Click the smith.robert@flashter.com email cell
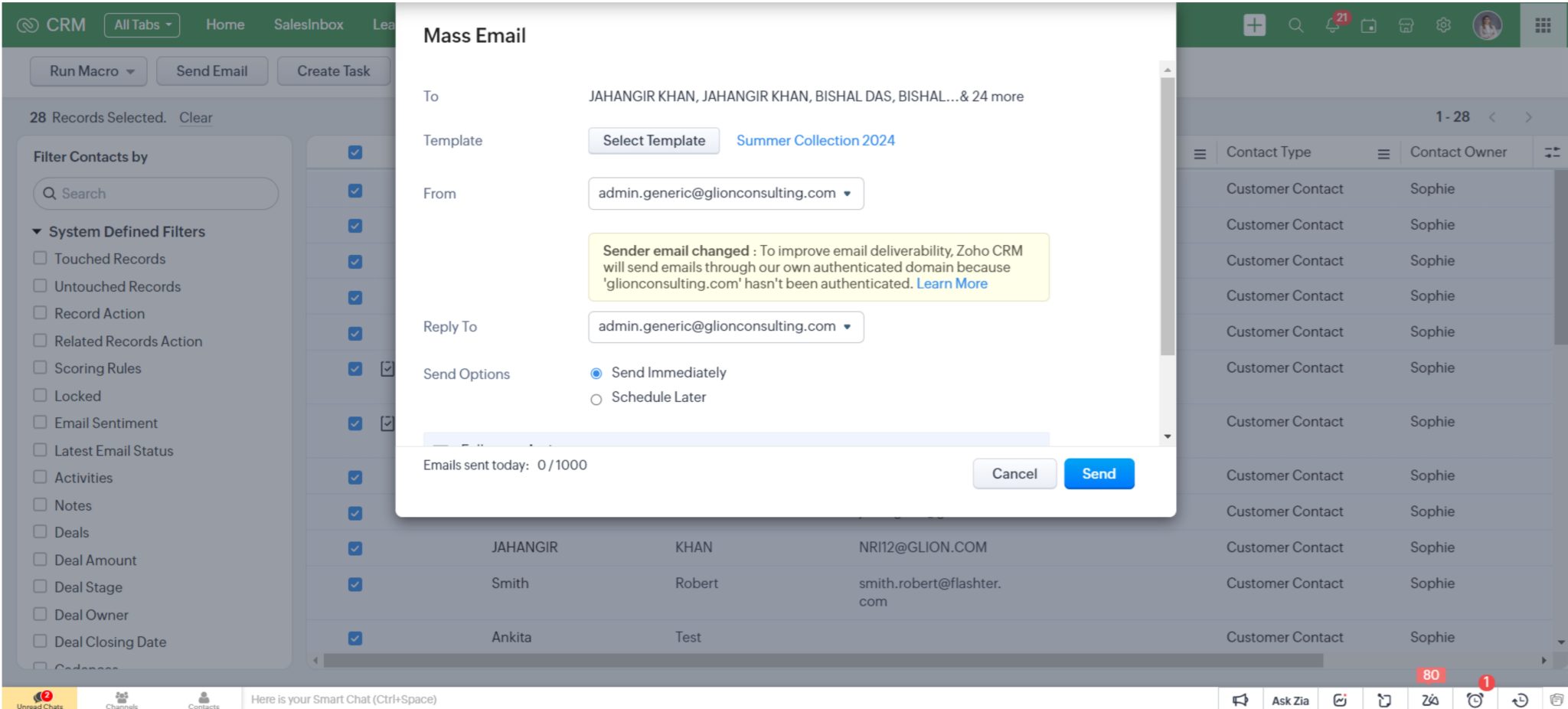Viewport: 1568px width, 709px height. click(x=929, y=592)
